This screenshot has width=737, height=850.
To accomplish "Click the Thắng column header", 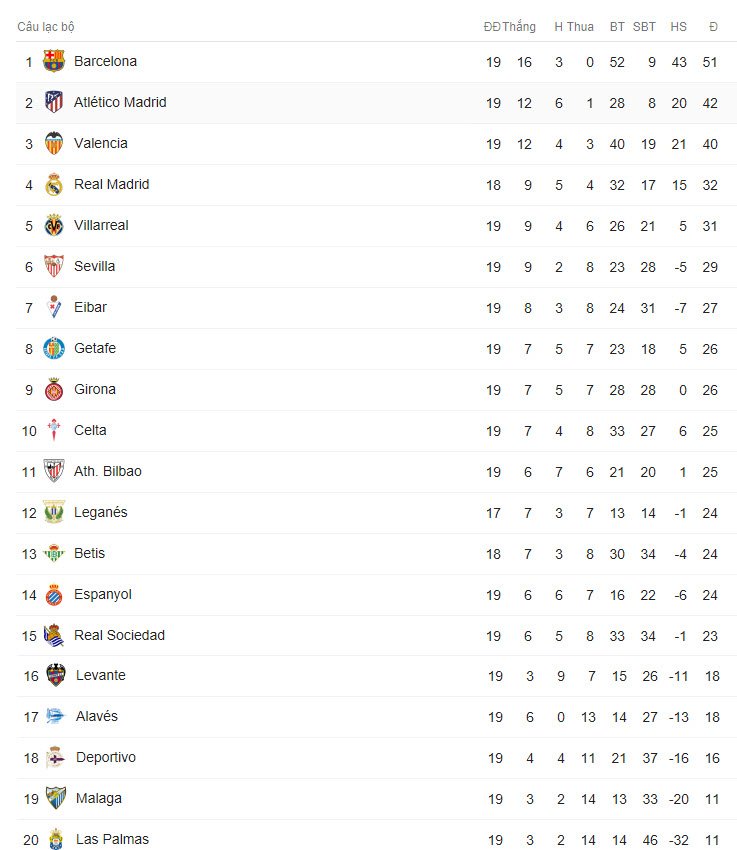I will tap(519, 27).
